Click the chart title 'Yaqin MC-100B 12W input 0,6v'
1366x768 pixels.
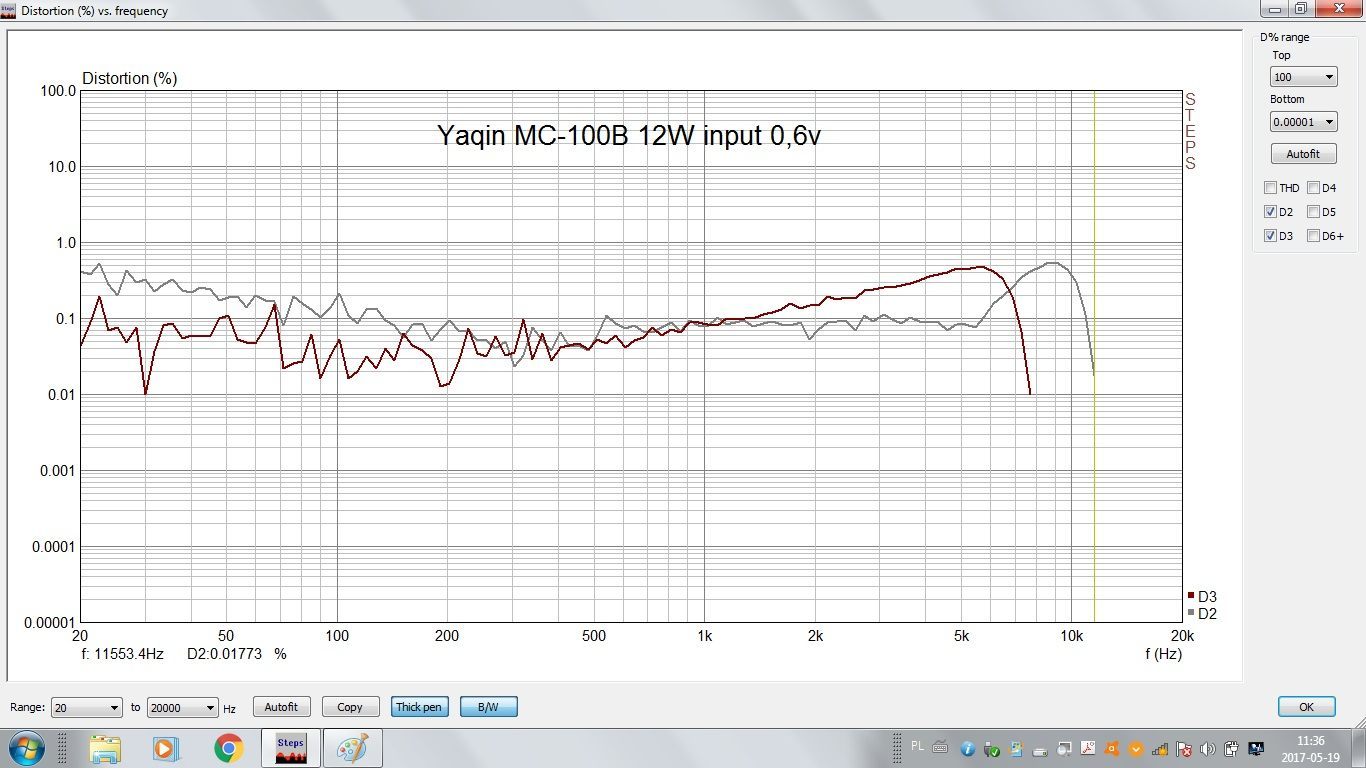(x=628, y=135)
